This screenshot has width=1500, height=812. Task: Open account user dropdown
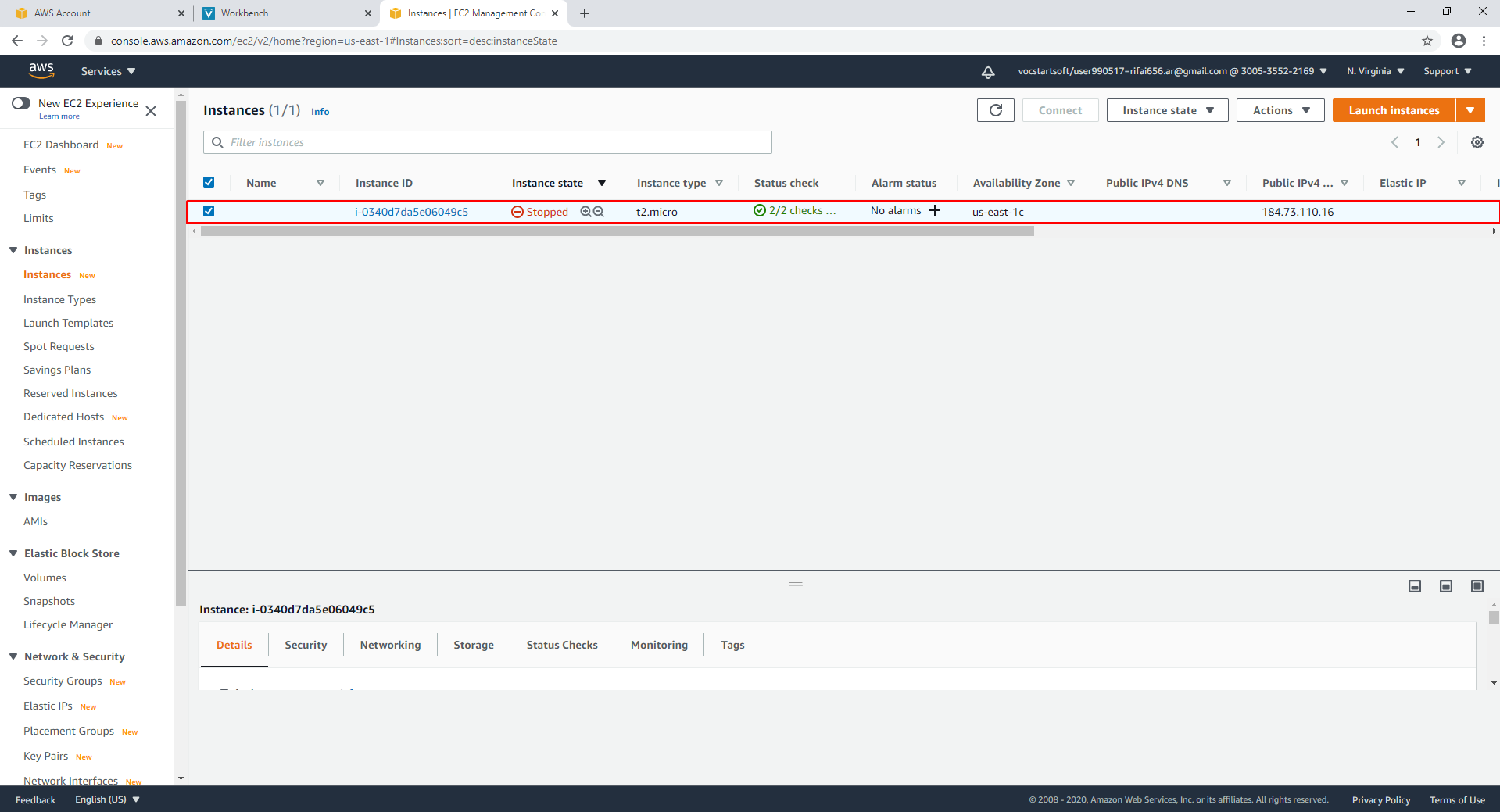1172,71
